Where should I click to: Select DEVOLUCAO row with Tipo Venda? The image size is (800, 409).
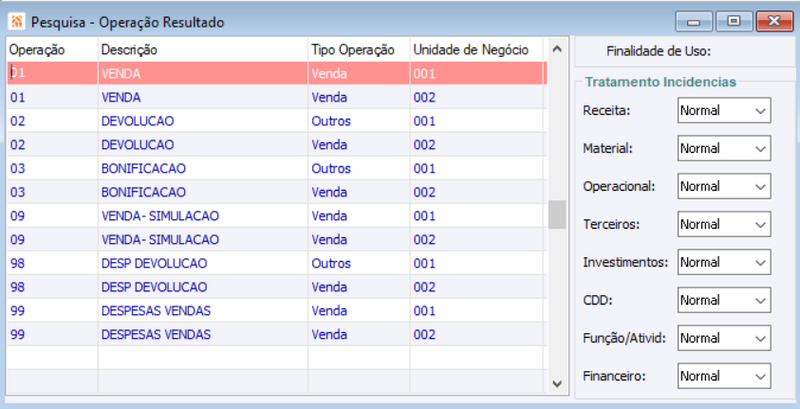[x=277, y=145]
